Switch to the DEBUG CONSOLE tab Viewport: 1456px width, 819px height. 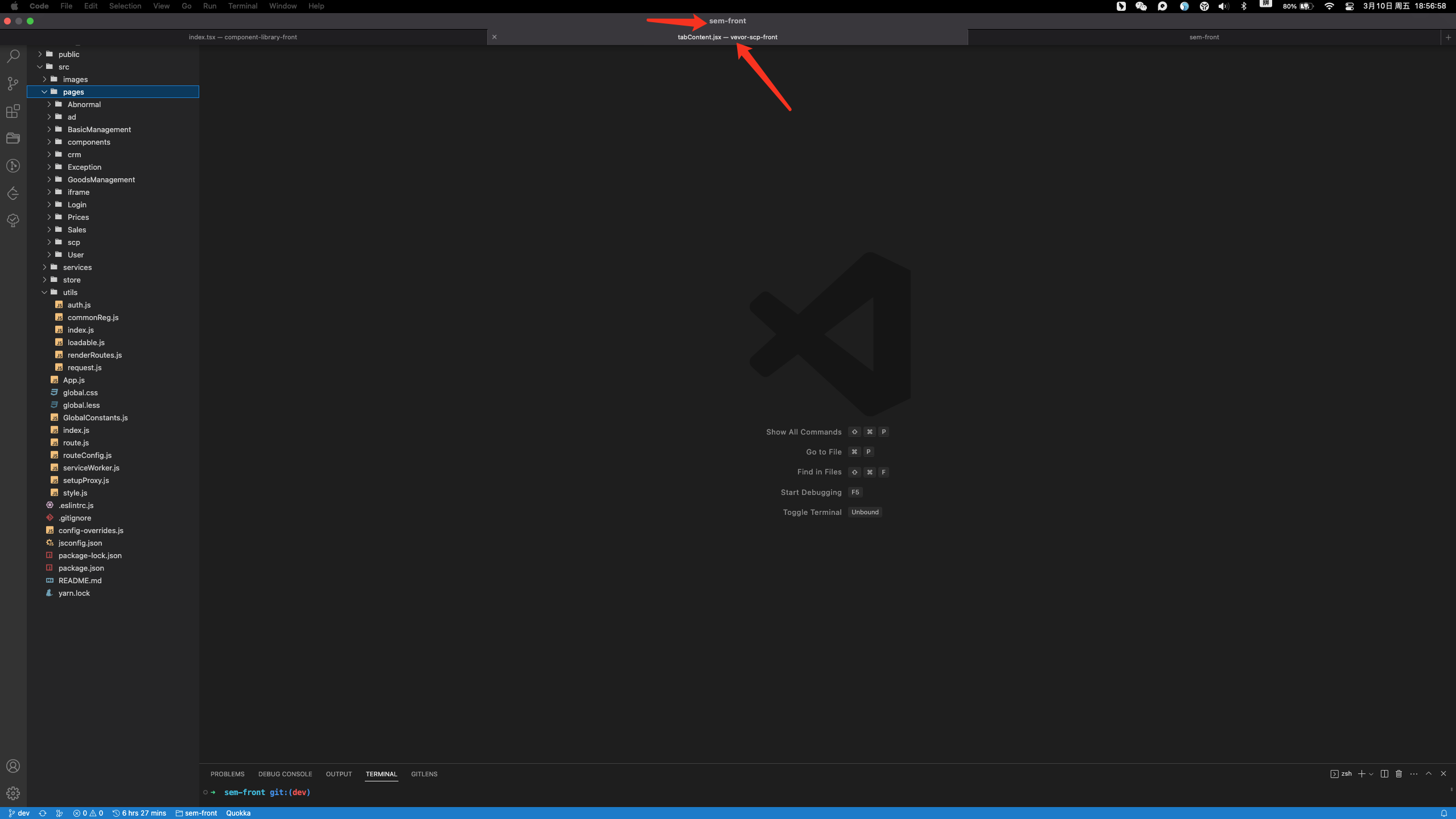(285, 774)
